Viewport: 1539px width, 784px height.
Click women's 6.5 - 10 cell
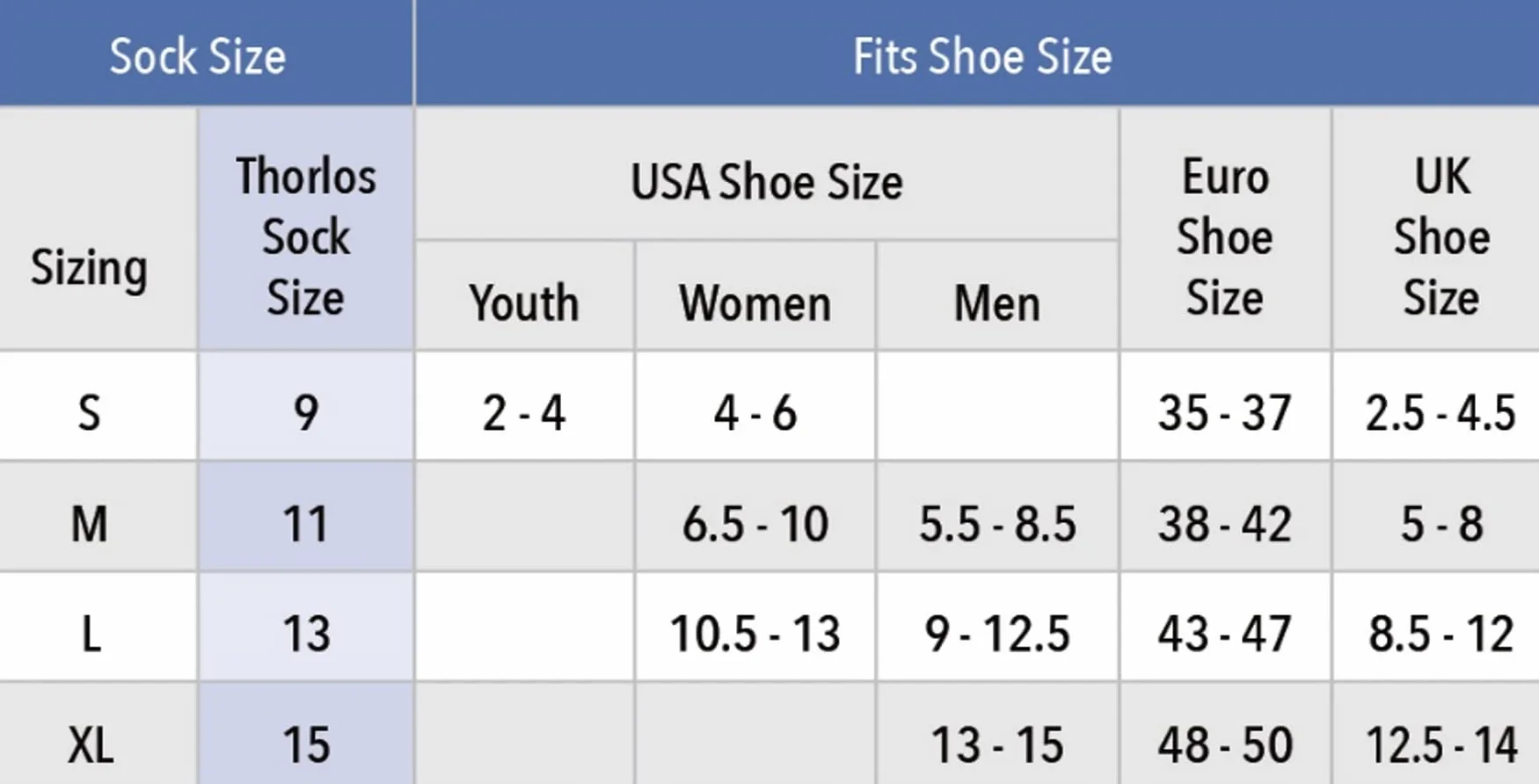[755, 517]
